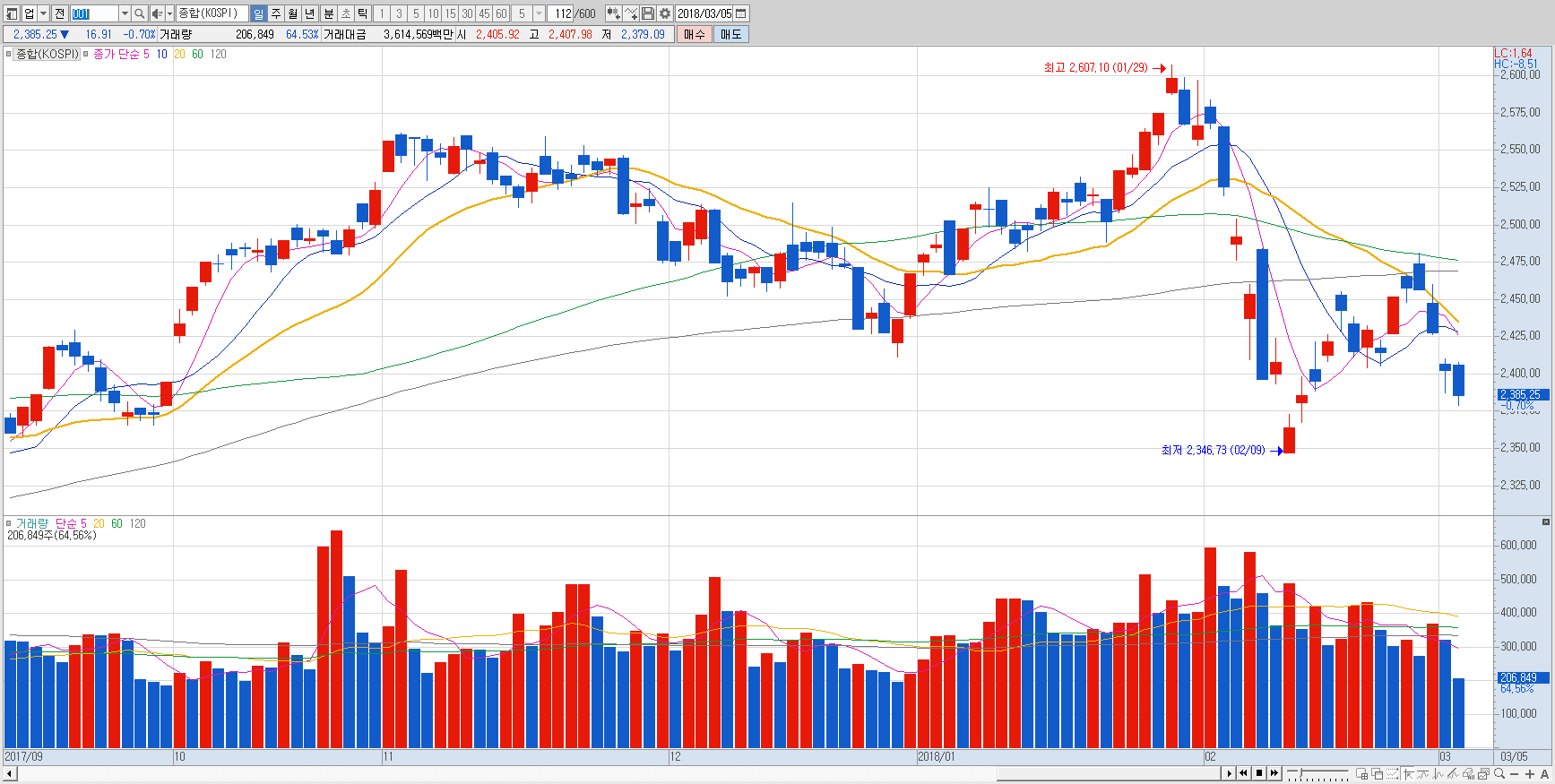Click the stacked chart windows icon
This screenshot has height=784, width=1555.
pyautogui.click(x=1484, y=773)
